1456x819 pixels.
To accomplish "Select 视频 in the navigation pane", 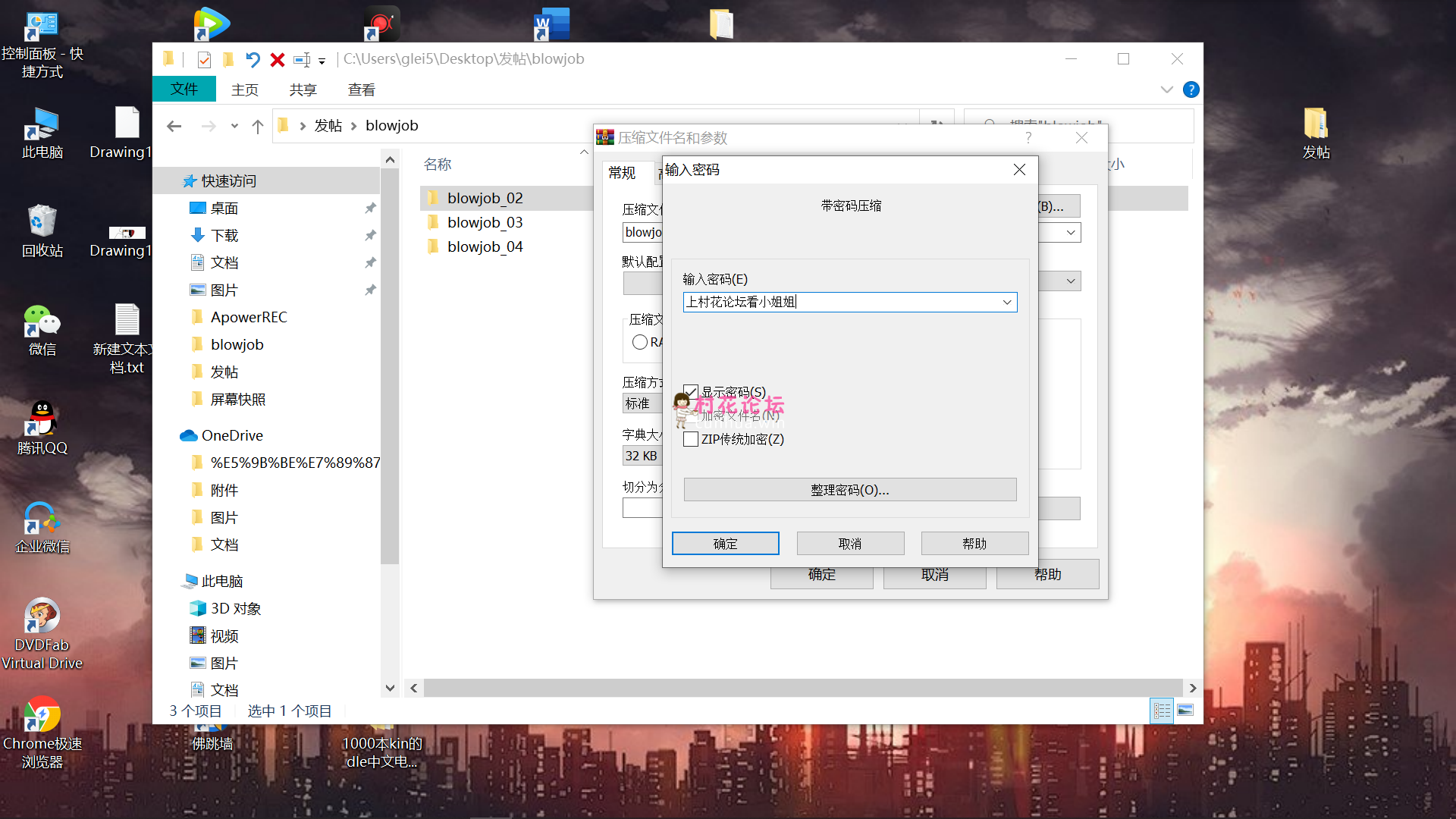I will pyautogui.click(x=214, y=635).
